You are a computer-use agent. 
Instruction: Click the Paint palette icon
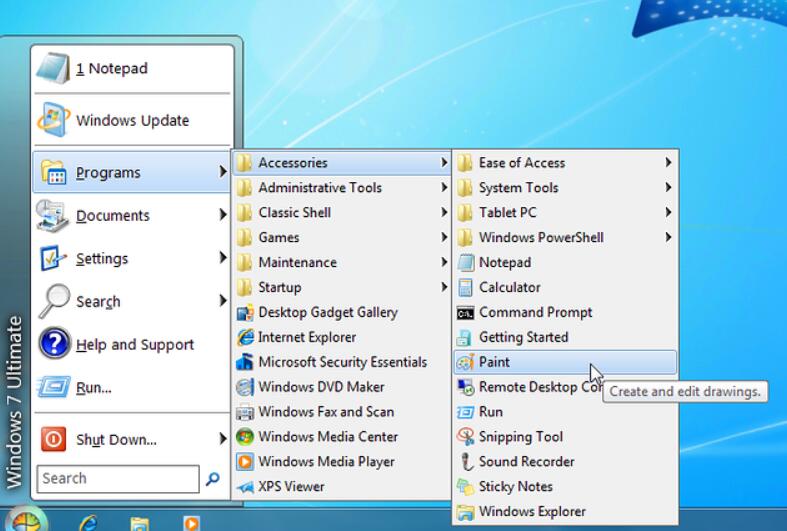click(465, 362)
